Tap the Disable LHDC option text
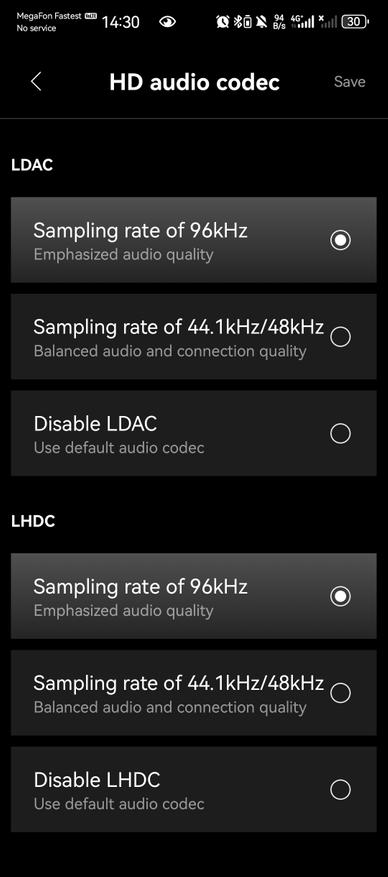The image size is (388, 877). (x=97, y=780)
